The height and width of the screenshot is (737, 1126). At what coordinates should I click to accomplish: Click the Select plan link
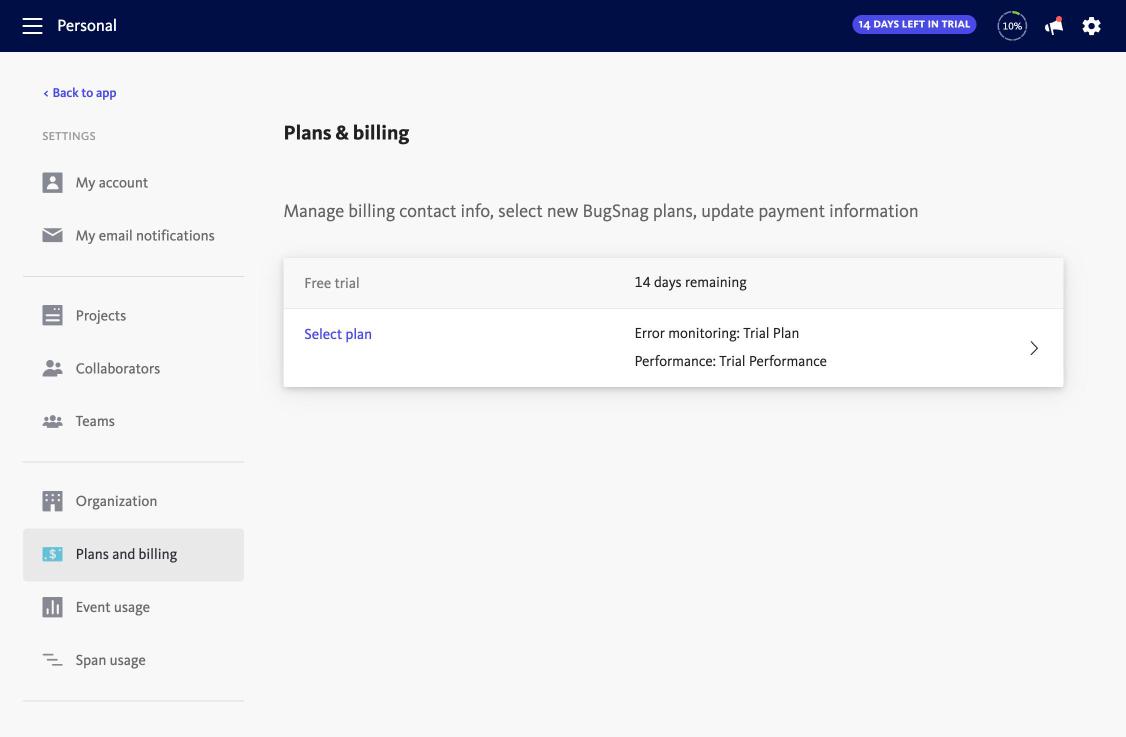pos(338,334)
